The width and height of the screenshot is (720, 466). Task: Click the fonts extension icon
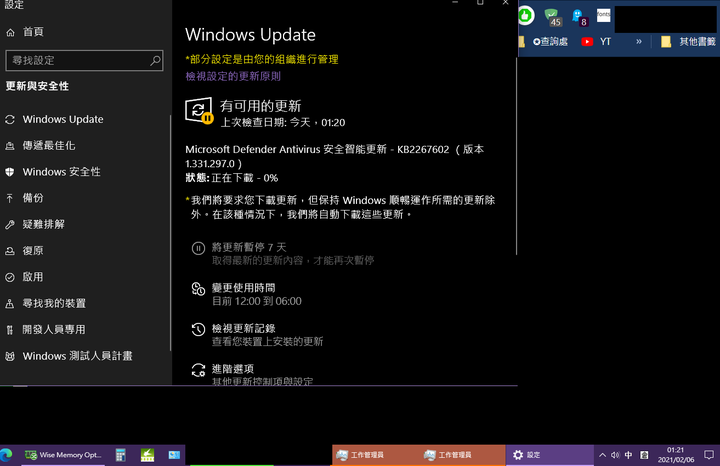pyautogui.click(x=603, y=15)
